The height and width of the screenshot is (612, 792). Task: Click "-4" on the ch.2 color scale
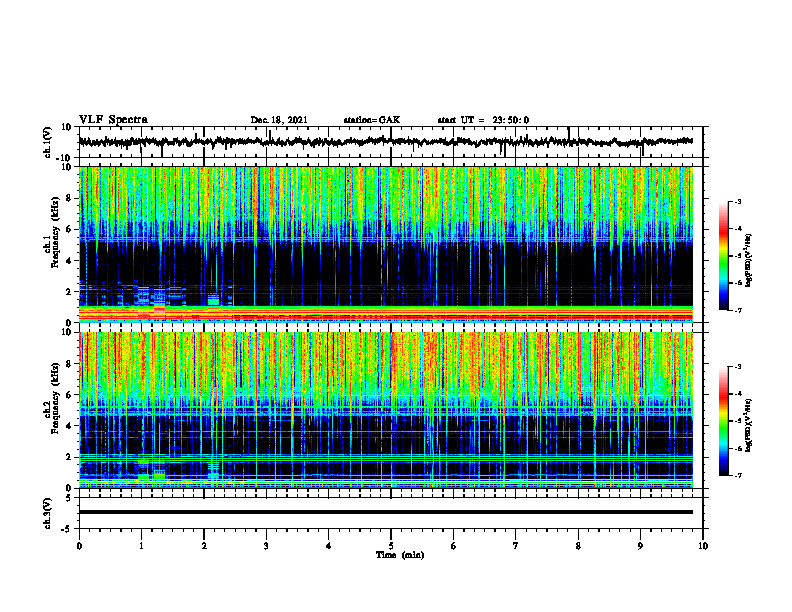737,394
